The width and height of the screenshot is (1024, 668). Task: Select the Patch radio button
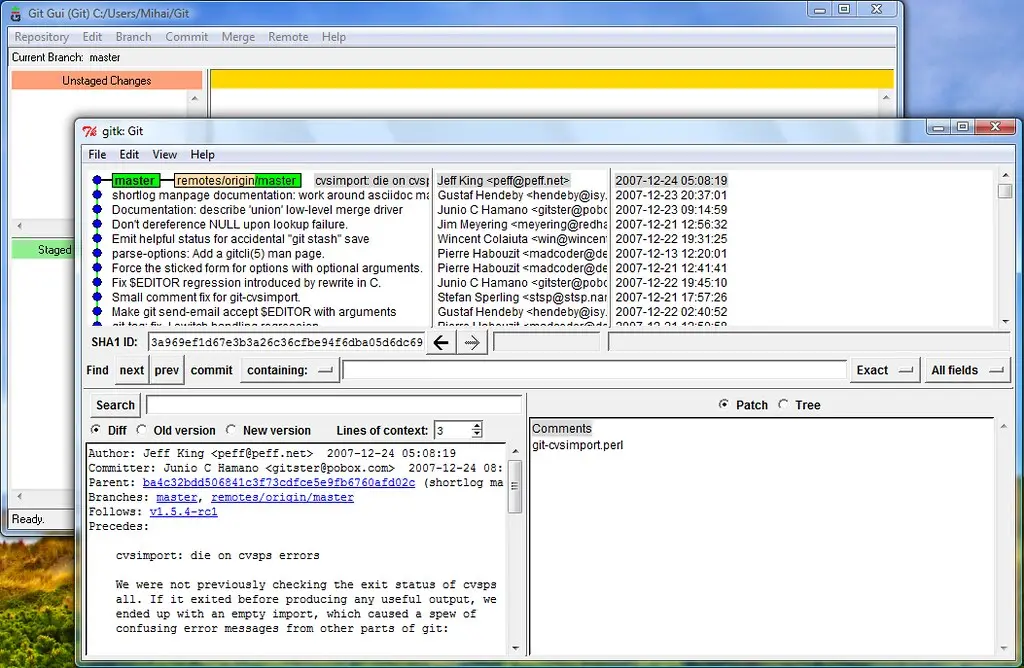click(x=724, y=404)
